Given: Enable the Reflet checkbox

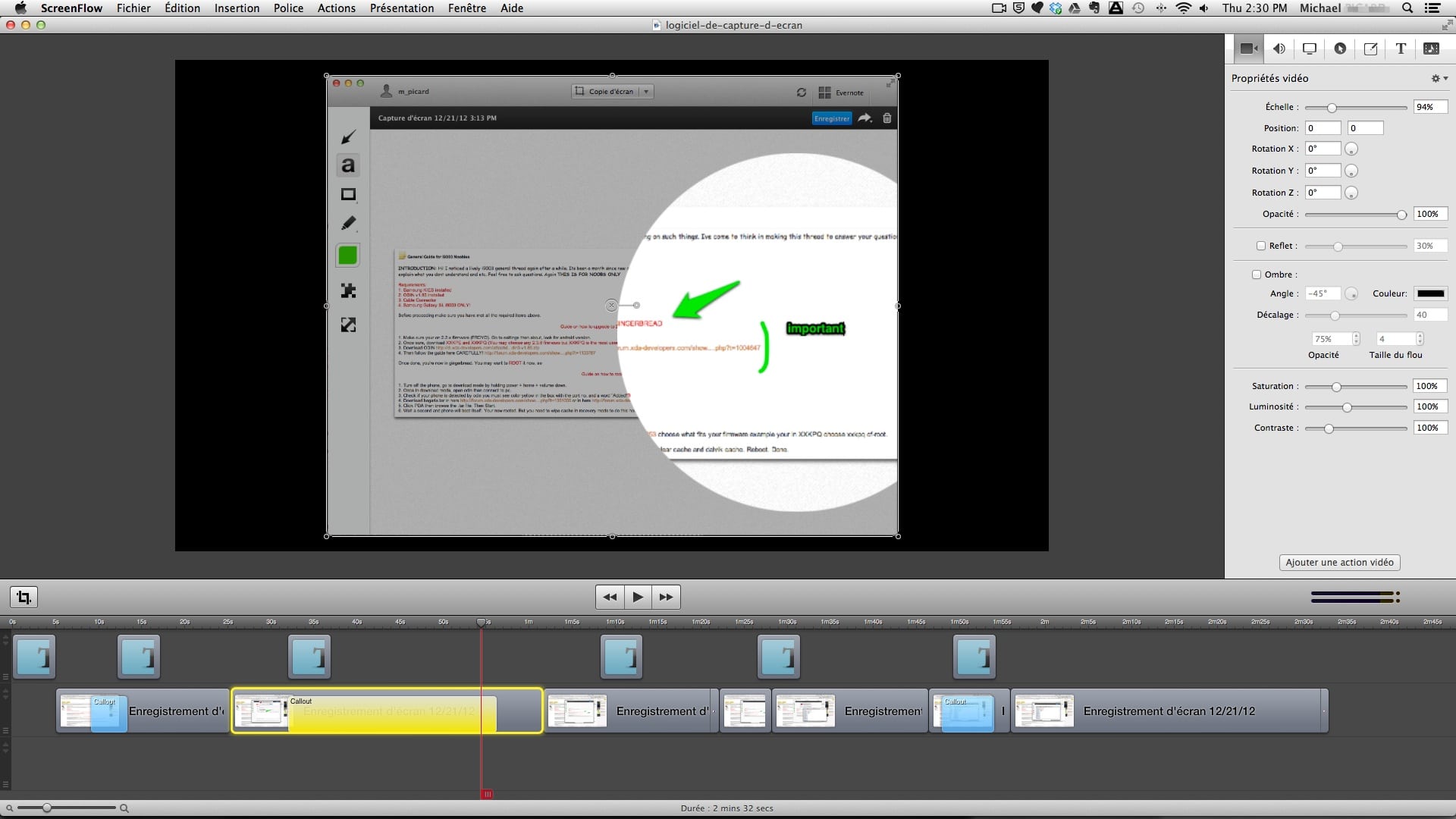Looking at the screenshot, I should pos(1261,246).
